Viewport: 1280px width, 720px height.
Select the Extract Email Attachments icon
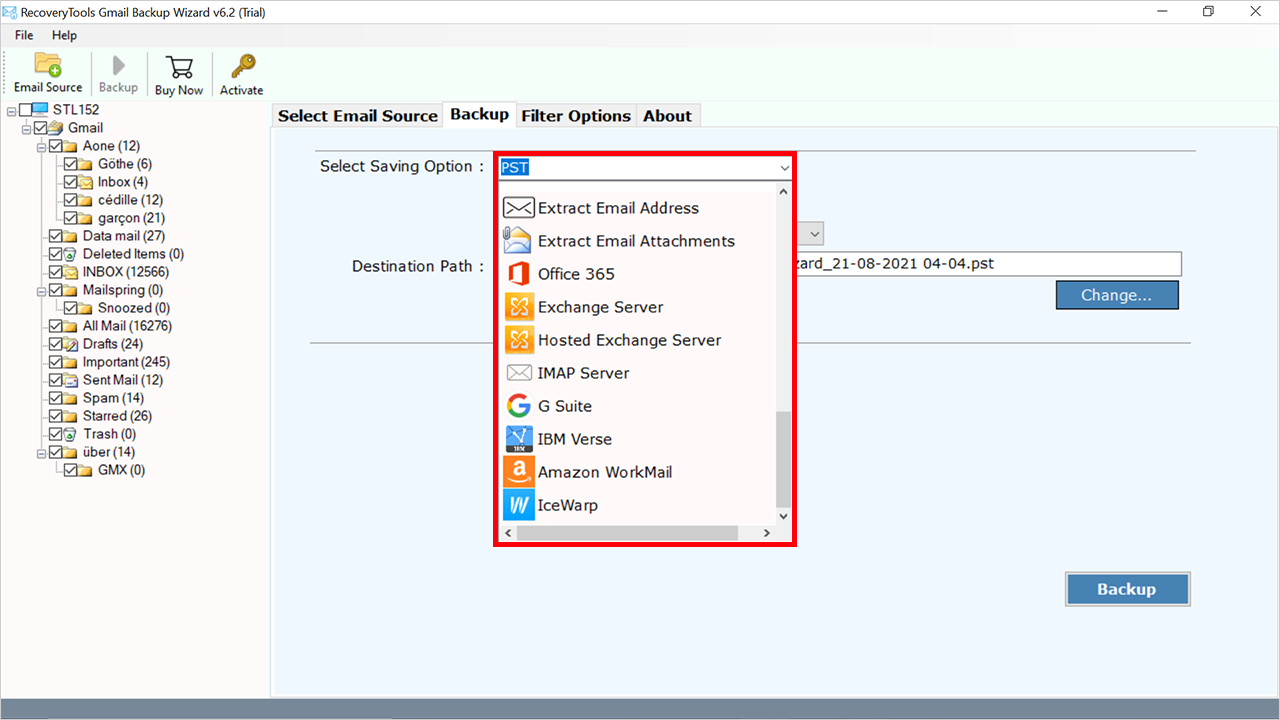(518, 241)
